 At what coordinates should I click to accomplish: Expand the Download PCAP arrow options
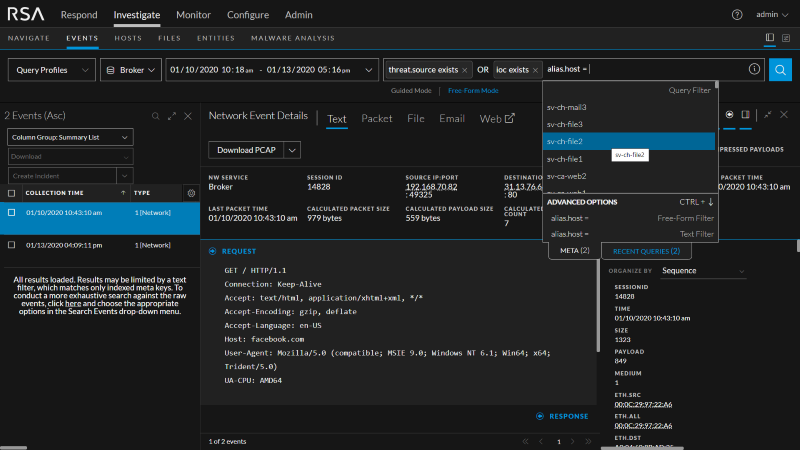pos(292,150)
